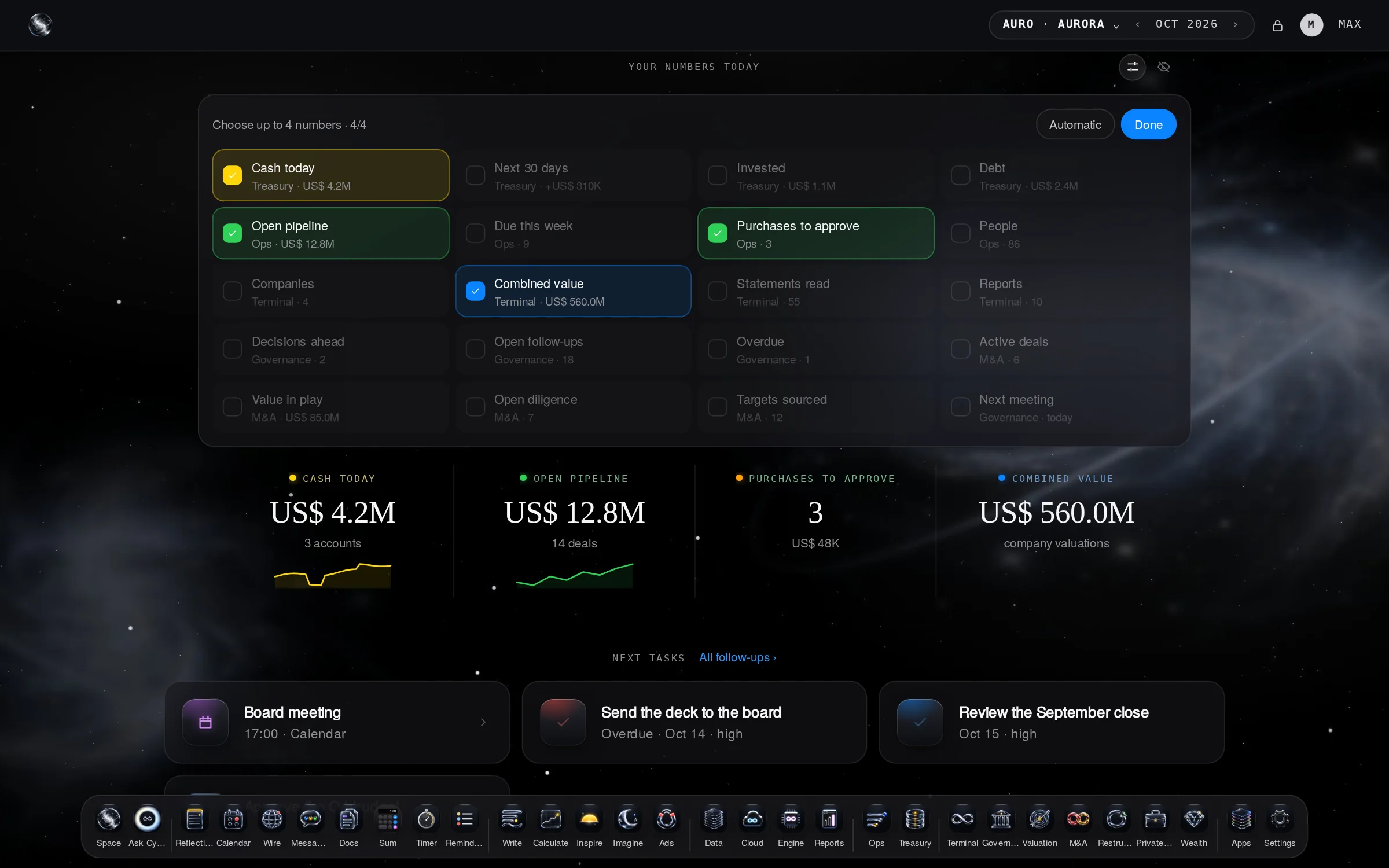Launch the Wire app from dock
Image resolution: width=1389 pixels, height=868 pixels.
pos(271,826)
